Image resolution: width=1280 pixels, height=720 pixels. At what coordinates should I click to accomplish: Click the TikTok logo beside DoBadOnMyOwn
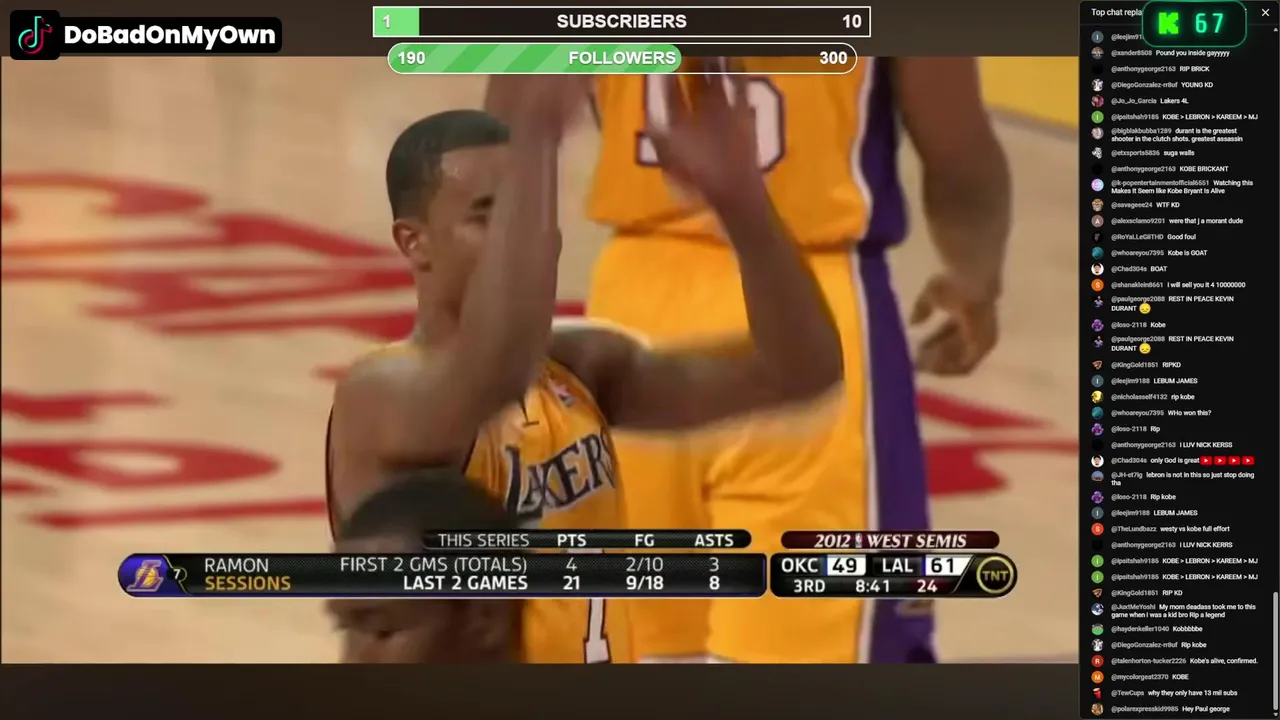[35, 35]
